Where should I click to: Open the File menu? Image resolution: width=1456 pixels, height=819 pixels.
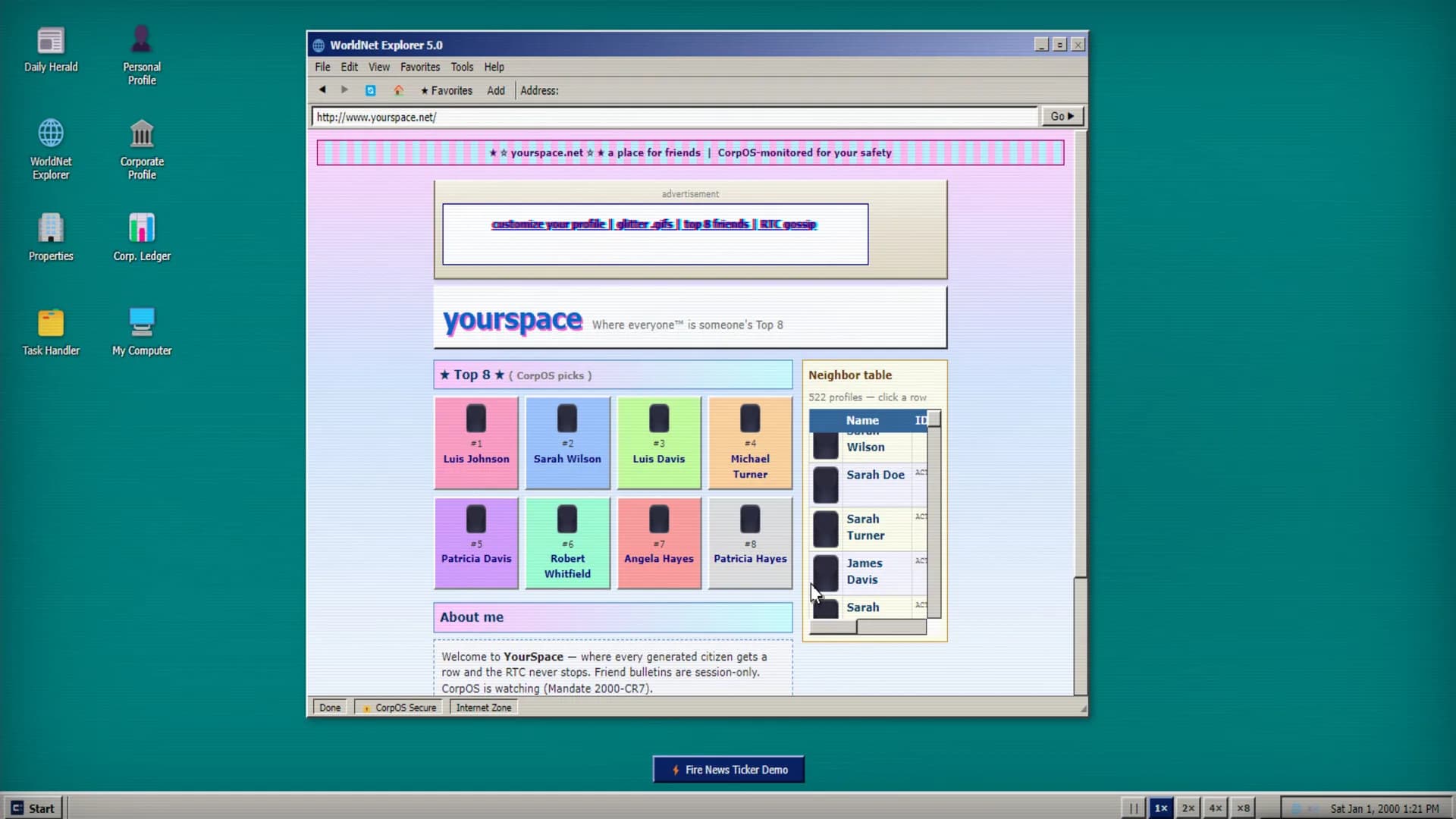pos(322,67)
